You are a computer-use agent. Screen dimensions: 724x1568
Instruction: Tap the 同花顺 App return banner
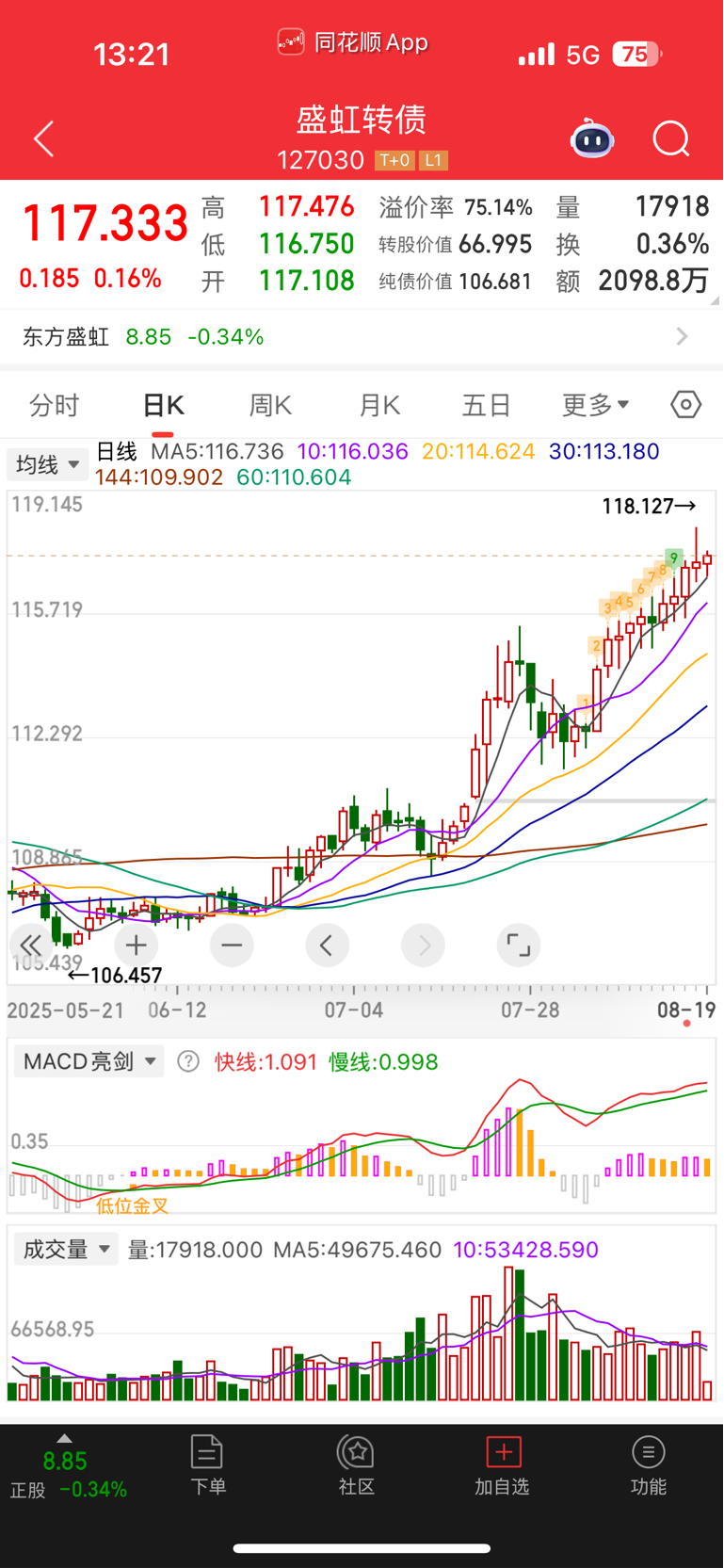(x=353, y=42)
